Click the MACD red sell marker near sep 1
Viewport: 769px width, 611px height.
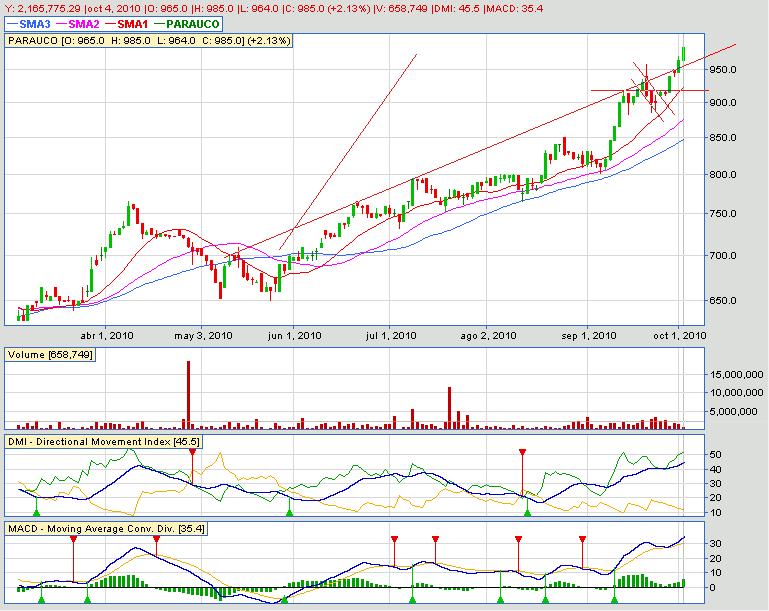click(x=582, y=539)
